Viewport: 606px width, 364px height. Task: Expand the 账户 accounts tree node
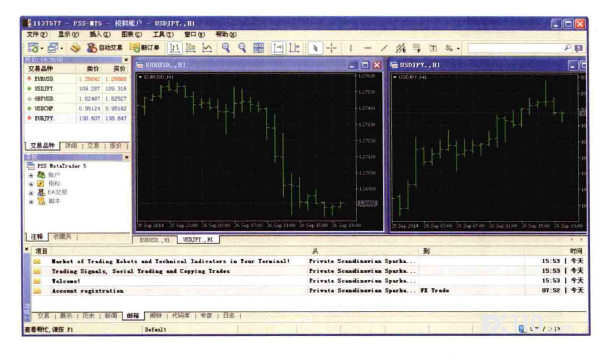[x=31, y=175]
